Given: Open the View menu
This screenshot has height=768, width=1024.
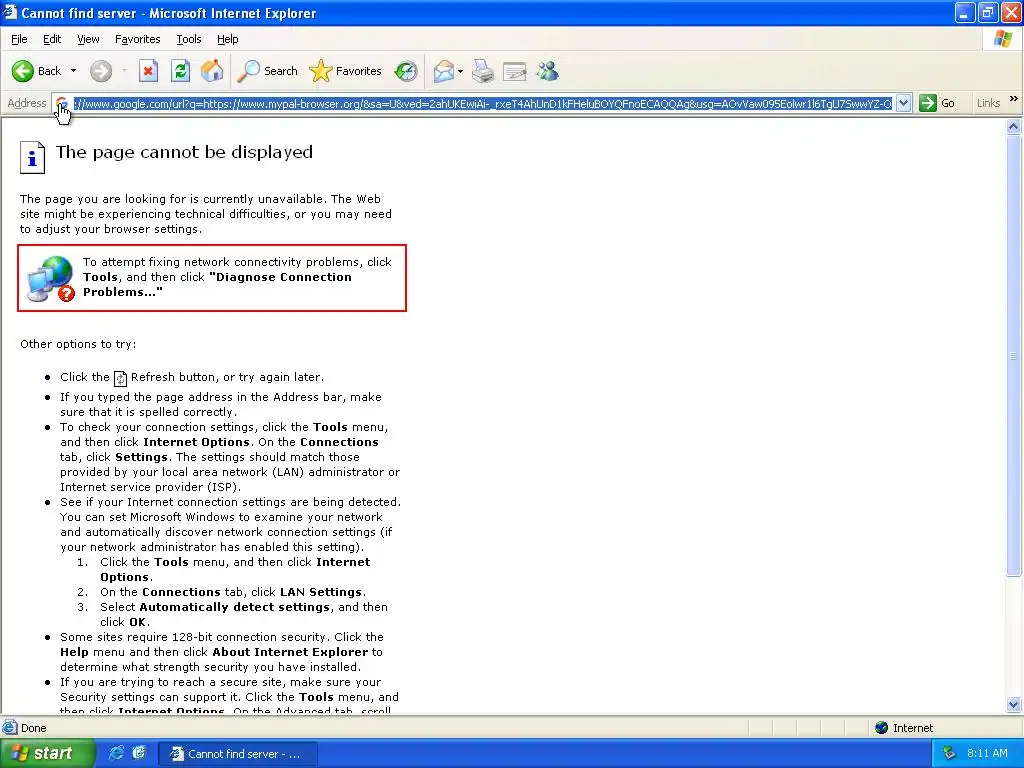Looking at the screenshot, I should coord(88,39).
